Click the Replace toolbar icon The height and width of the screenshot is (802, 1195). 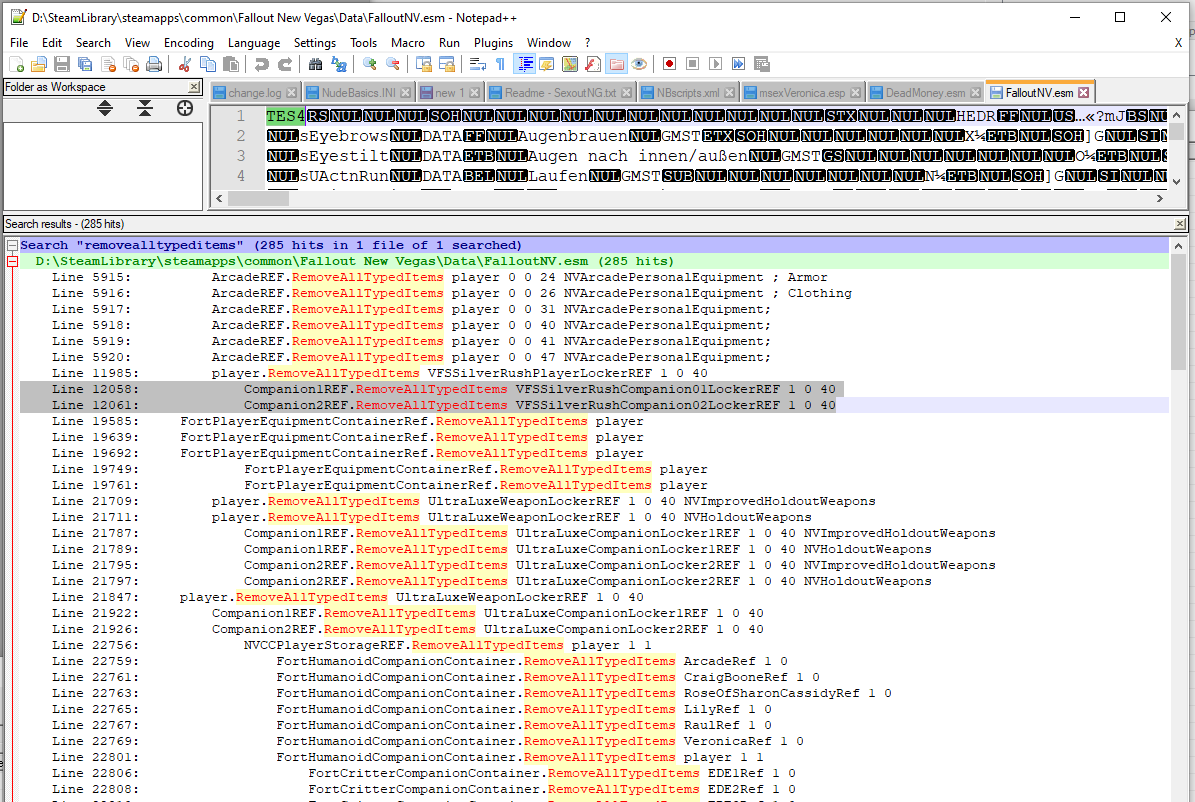(x=339, y=64)
